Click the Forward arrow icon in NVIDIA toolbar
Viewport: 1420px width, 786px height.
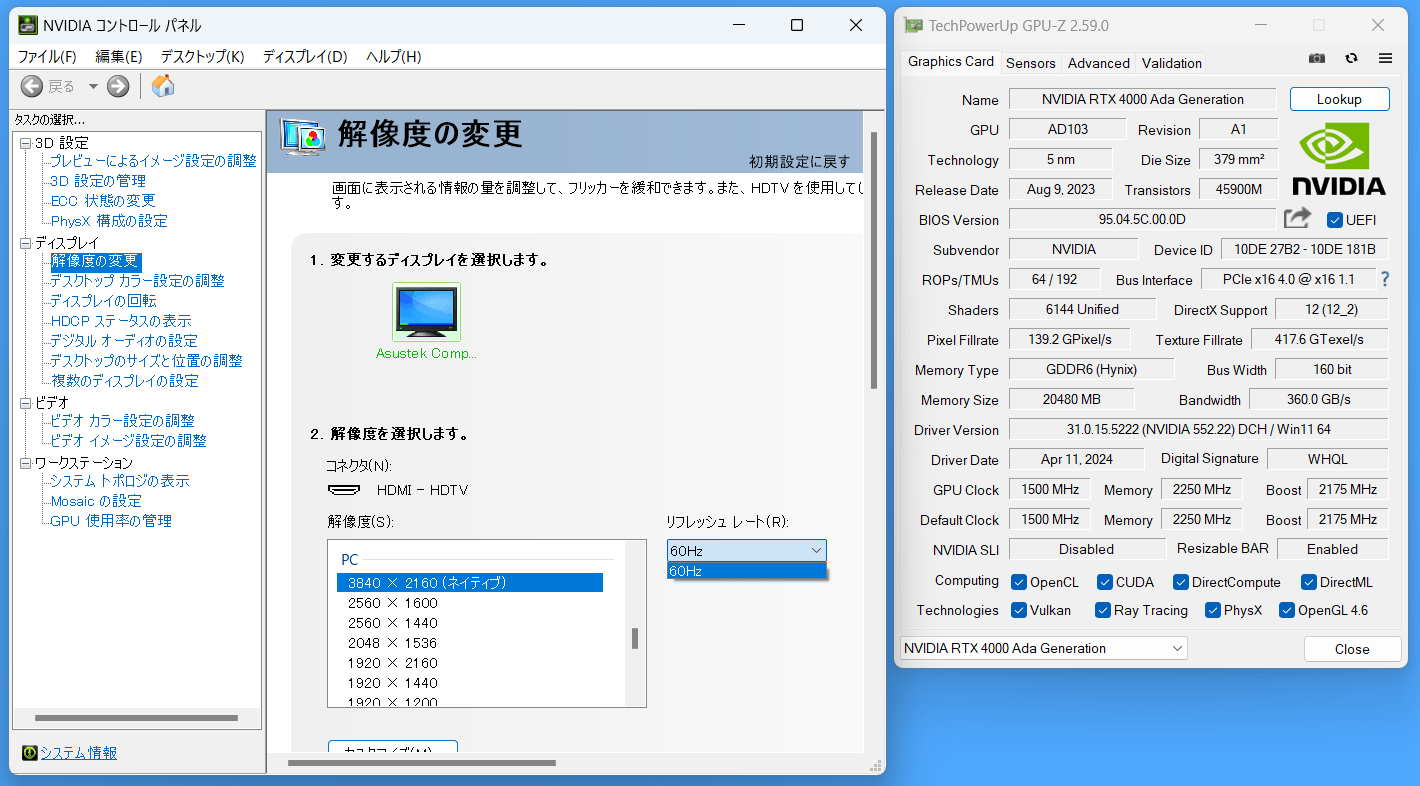pyautogui.click(x=118, y=86)
